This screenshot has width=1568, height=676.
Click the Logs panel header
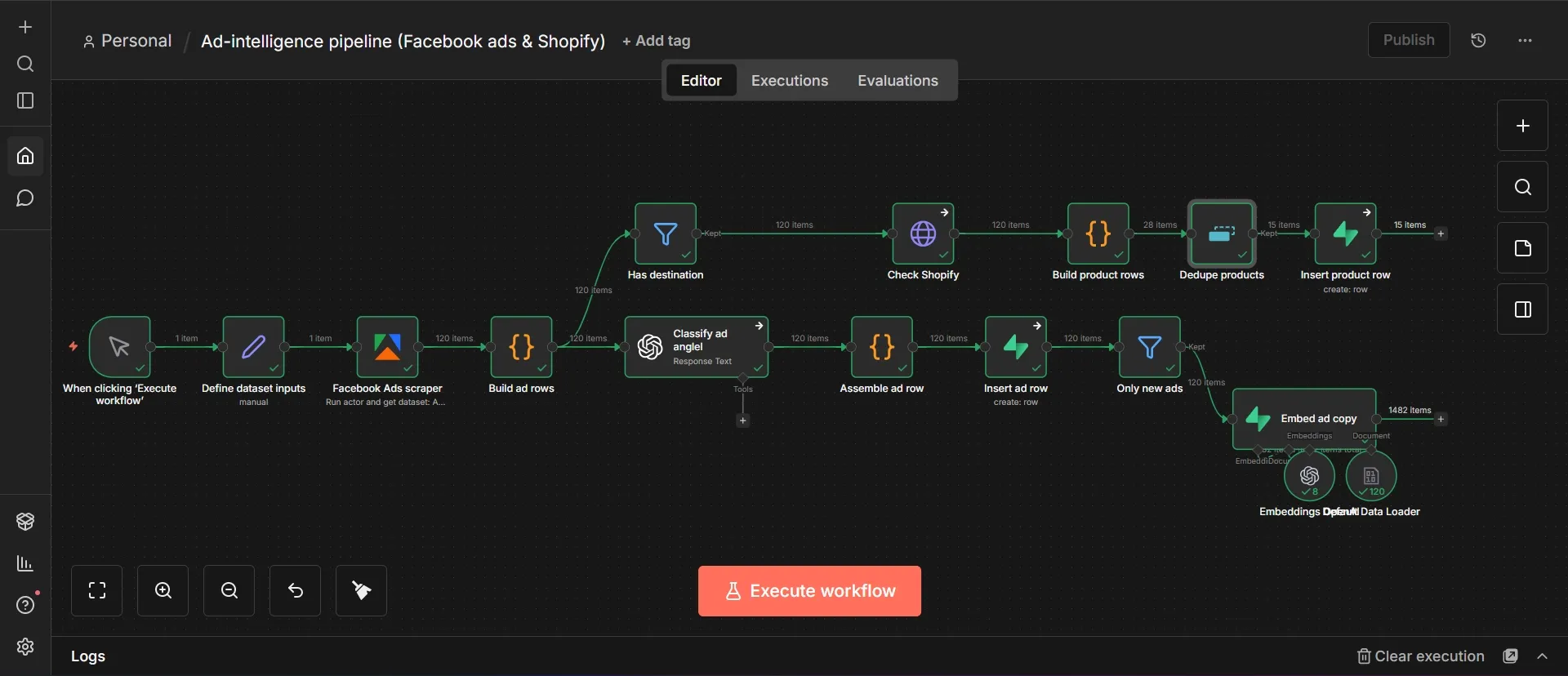(88, 656)
